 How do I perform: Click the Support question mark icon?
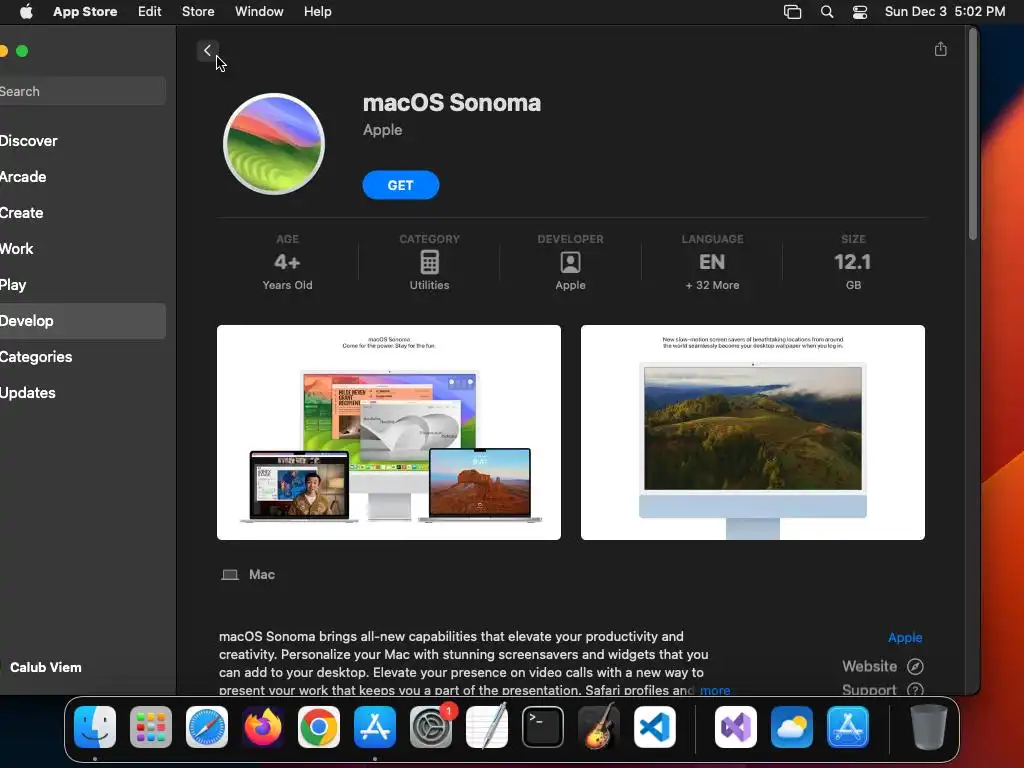[x=915, y=690]
